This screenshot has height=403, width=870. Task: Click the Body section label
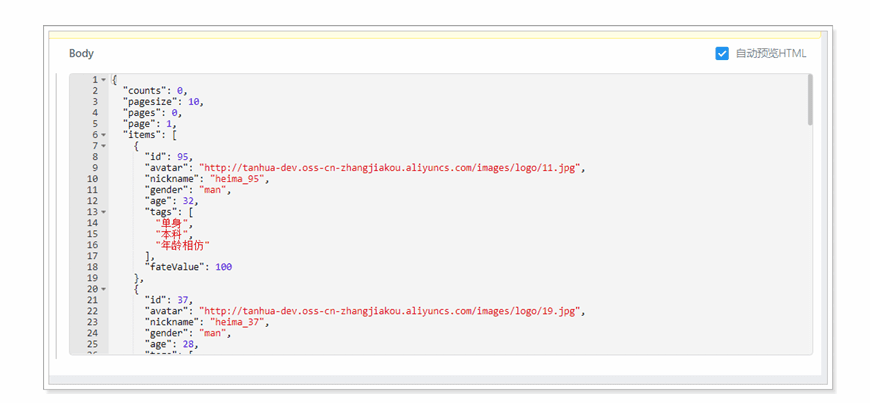[x=81, y=54]
